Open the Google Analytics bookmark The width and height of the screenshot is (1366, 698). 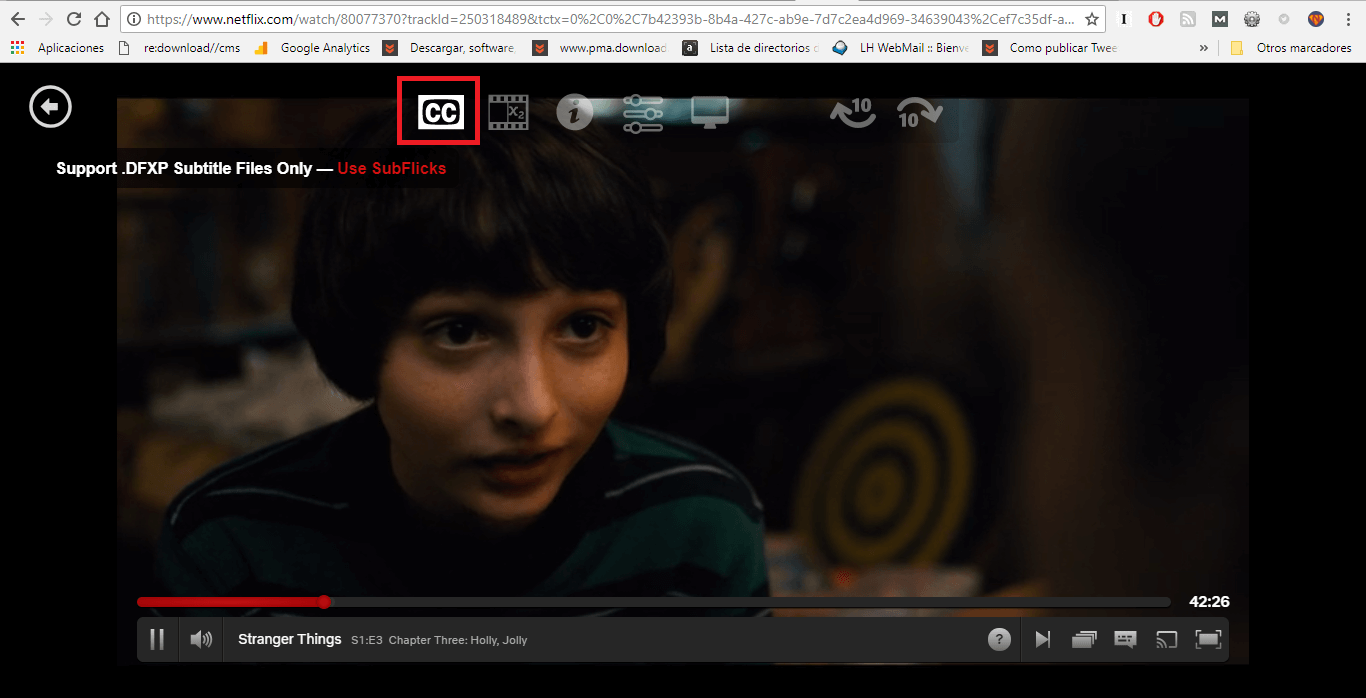pyautogui.click(x=313, y=48)
